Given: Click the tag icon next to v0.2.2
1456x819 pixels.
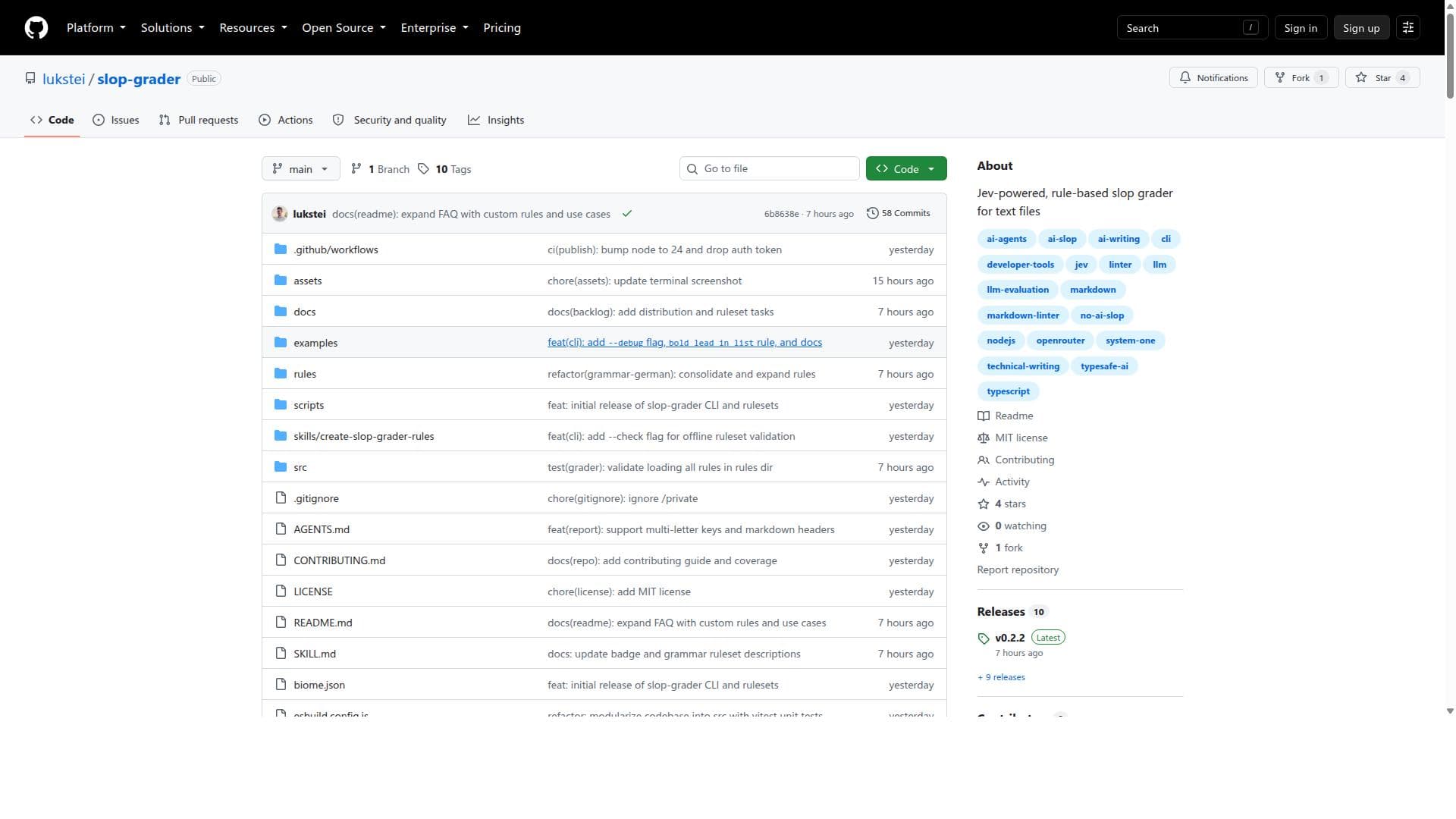Looking at the screenshot, I should 984,639.
